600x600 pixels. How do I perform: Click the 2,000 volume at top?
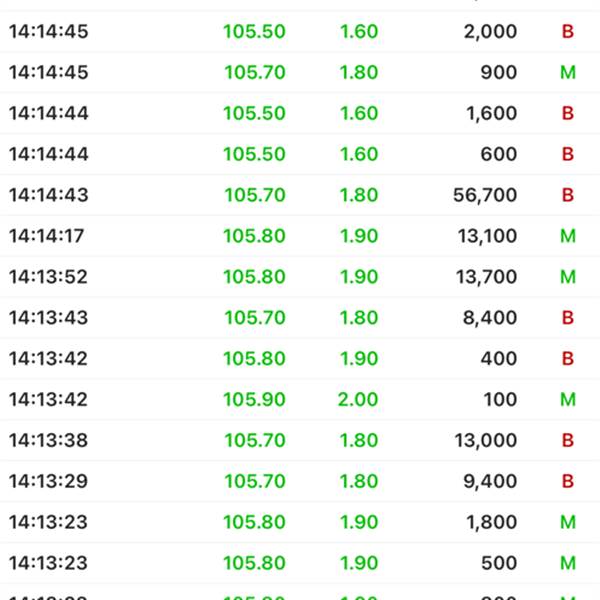tap(491, 31)
